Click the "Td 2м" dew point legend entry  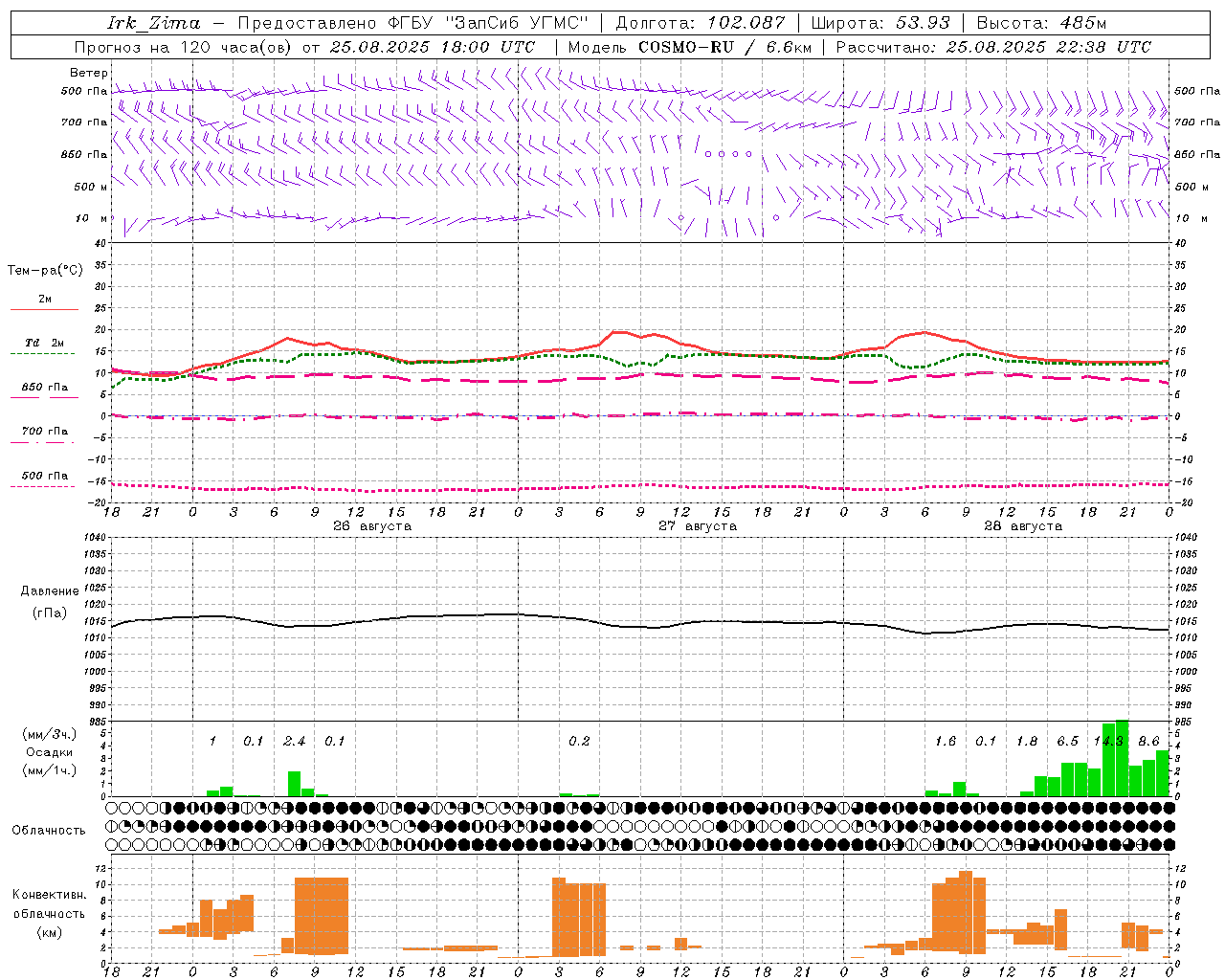coord(44,343)
